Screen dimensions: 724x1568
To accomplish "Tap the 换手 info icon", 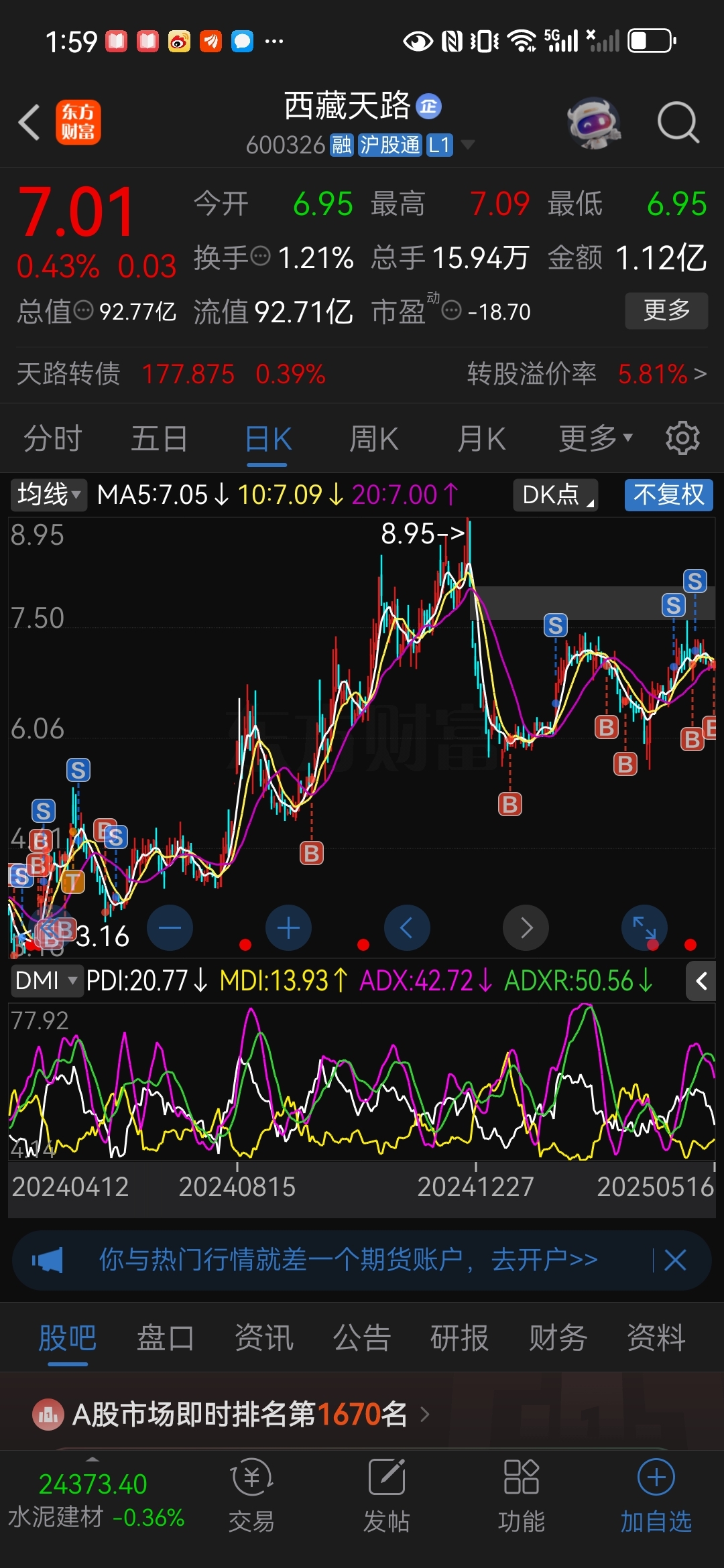I will (x=260, y=256).
